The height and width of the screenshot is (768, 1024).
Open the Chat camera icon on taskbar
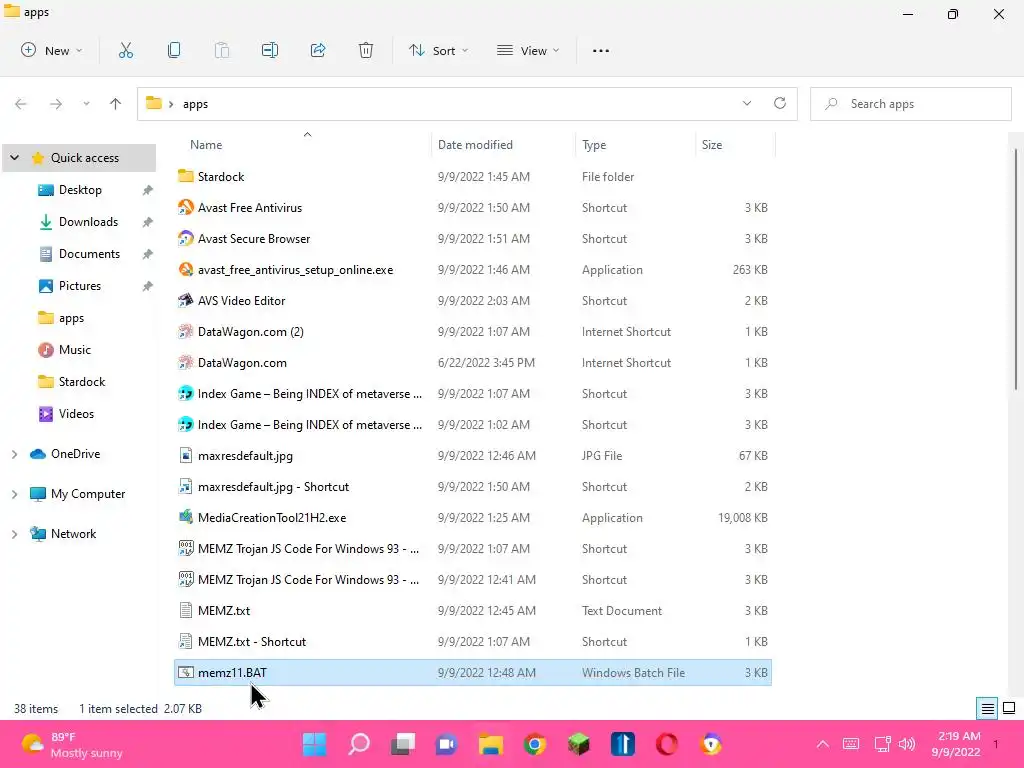[x=447, y=744]
